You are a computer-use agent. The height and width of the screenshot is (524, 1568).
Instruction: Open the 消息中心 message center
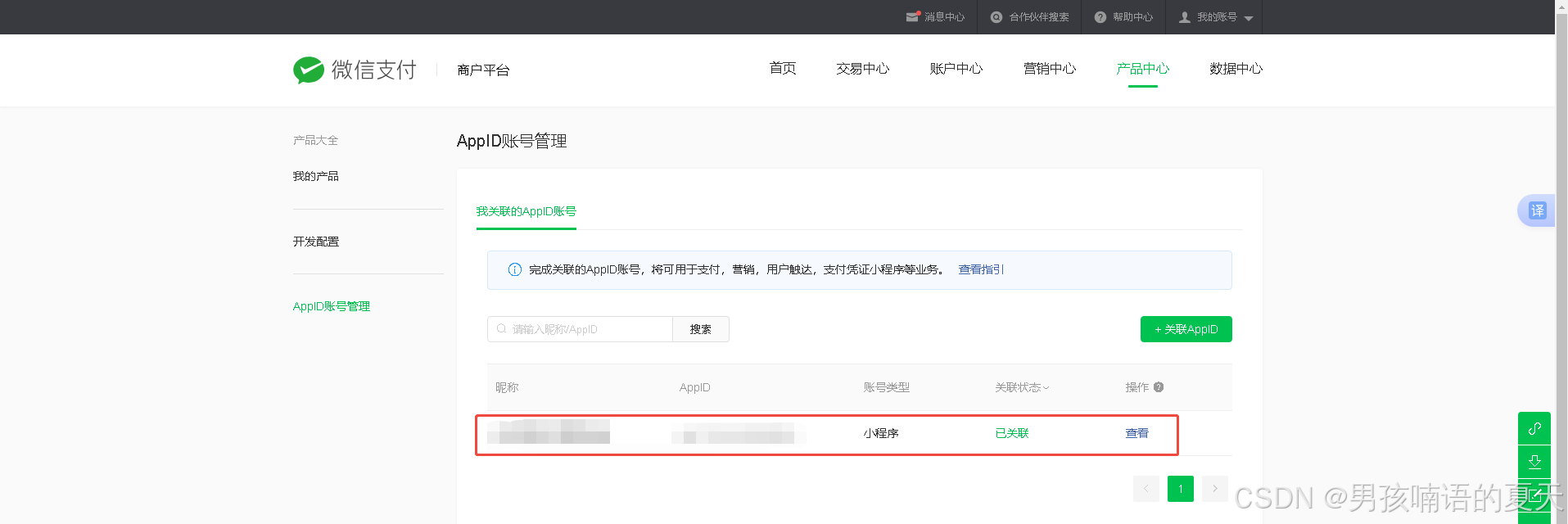click(x=935, y=17)
